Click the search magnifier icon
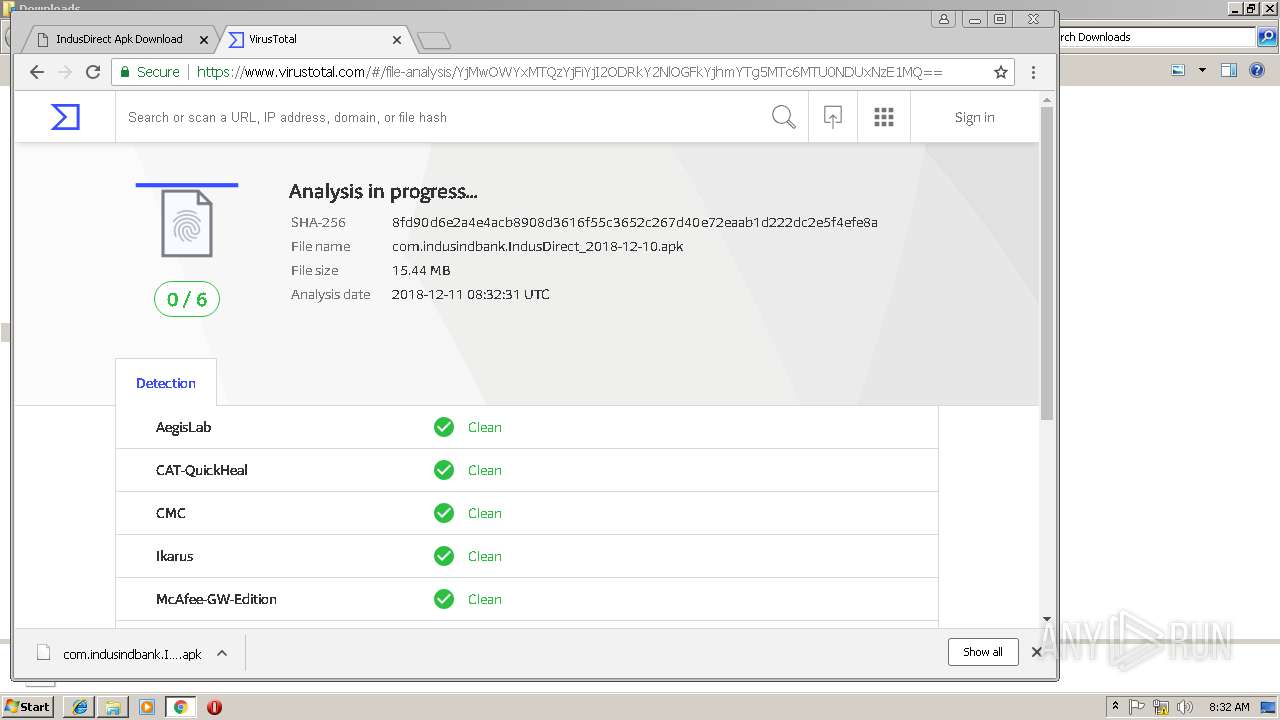This screenshot has height=720, width=1280. 784,117
